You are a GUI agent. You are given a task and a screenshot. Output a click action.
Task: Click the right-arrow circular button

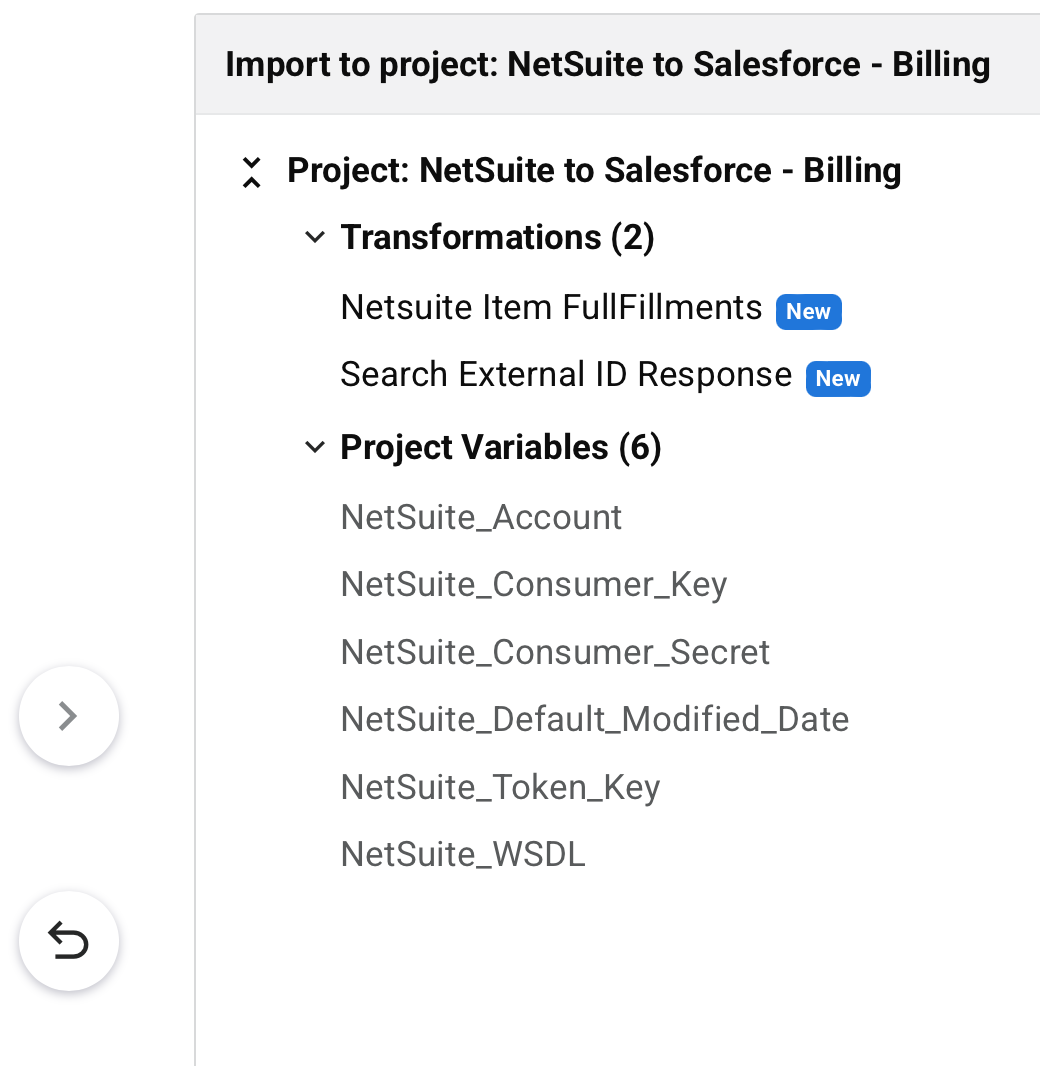tap(68, 716)
